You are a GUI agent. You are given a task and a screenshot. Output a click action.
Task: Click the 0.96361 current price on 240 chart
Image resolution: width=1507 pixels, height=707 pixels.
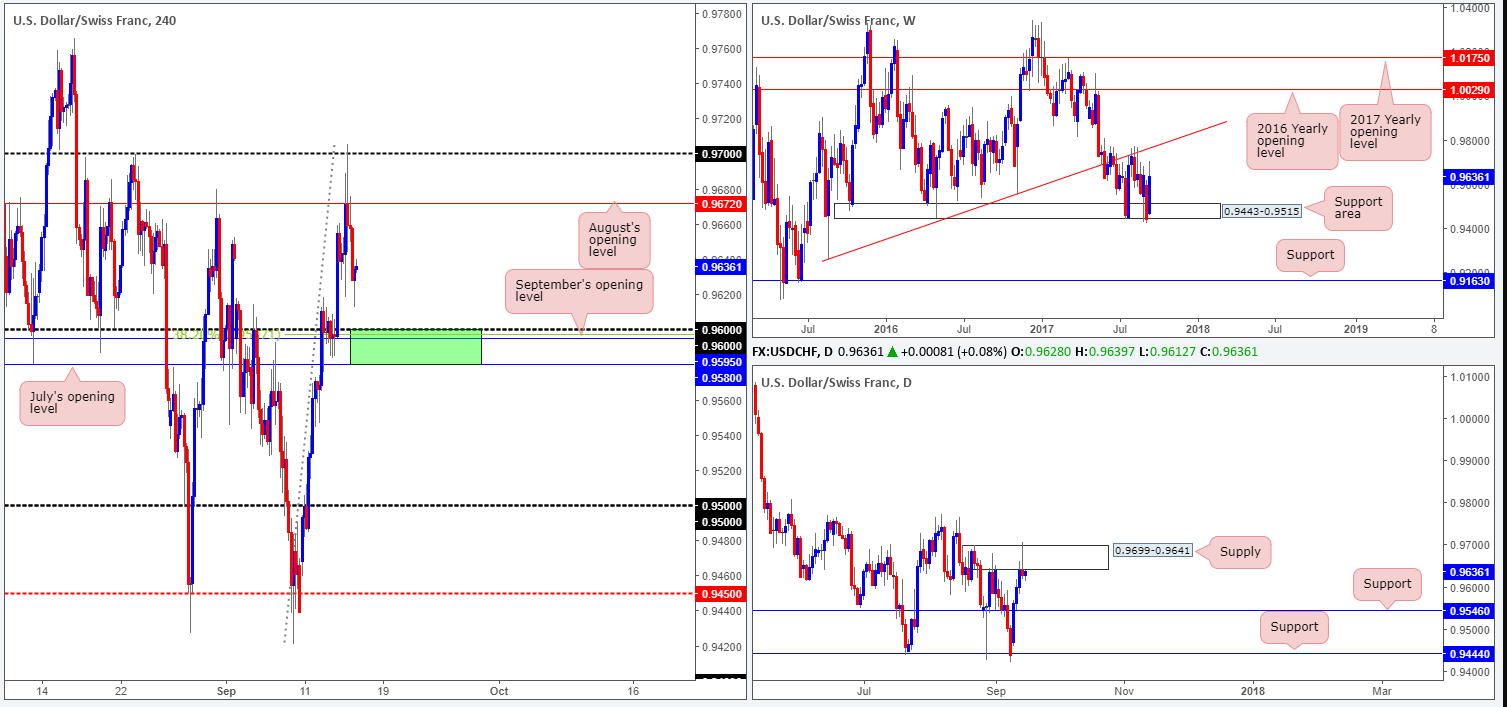pyautogui.click(x=720, y=267)
